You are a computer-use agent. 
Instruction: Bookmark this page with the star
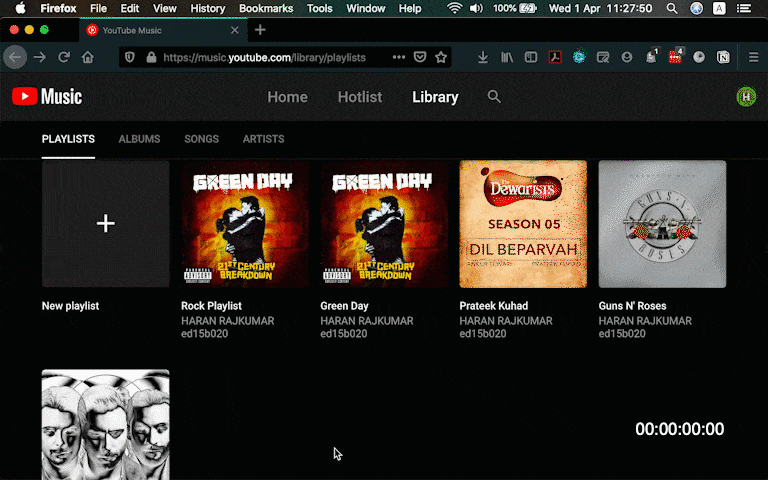coord(441,57)
